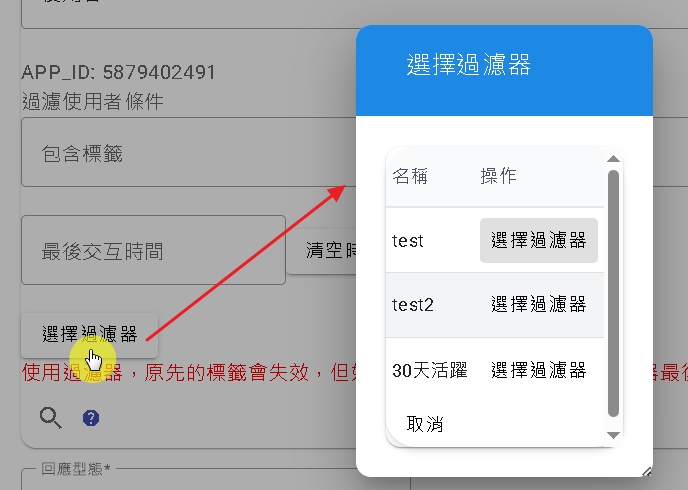Click the scrollbar down arrow in dialog

tap(613, 435)
